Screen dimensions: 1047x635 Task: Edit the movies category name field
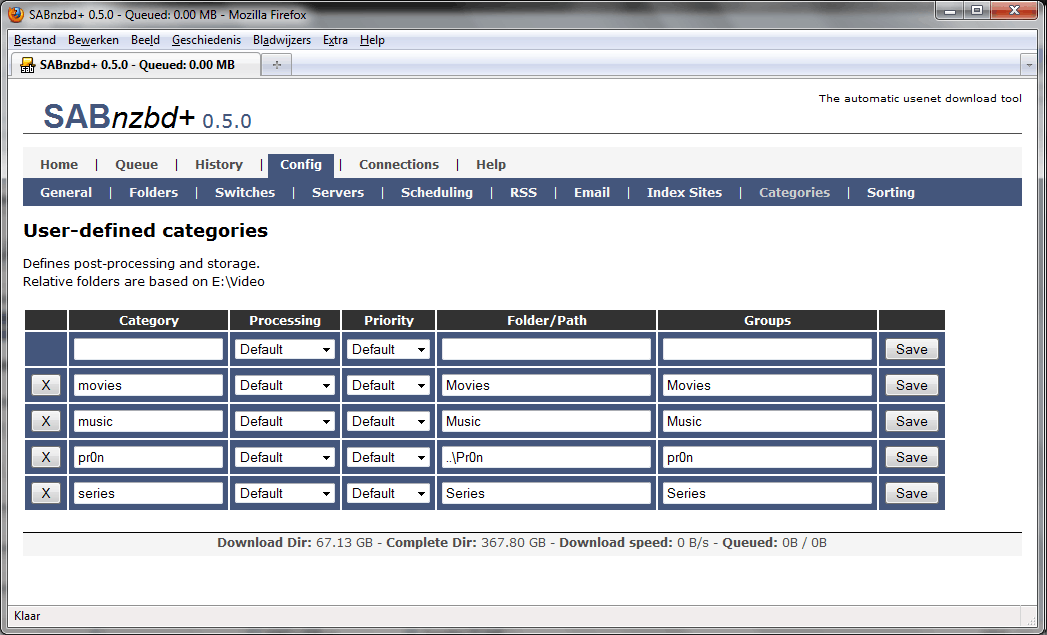(x=148, y=385)
